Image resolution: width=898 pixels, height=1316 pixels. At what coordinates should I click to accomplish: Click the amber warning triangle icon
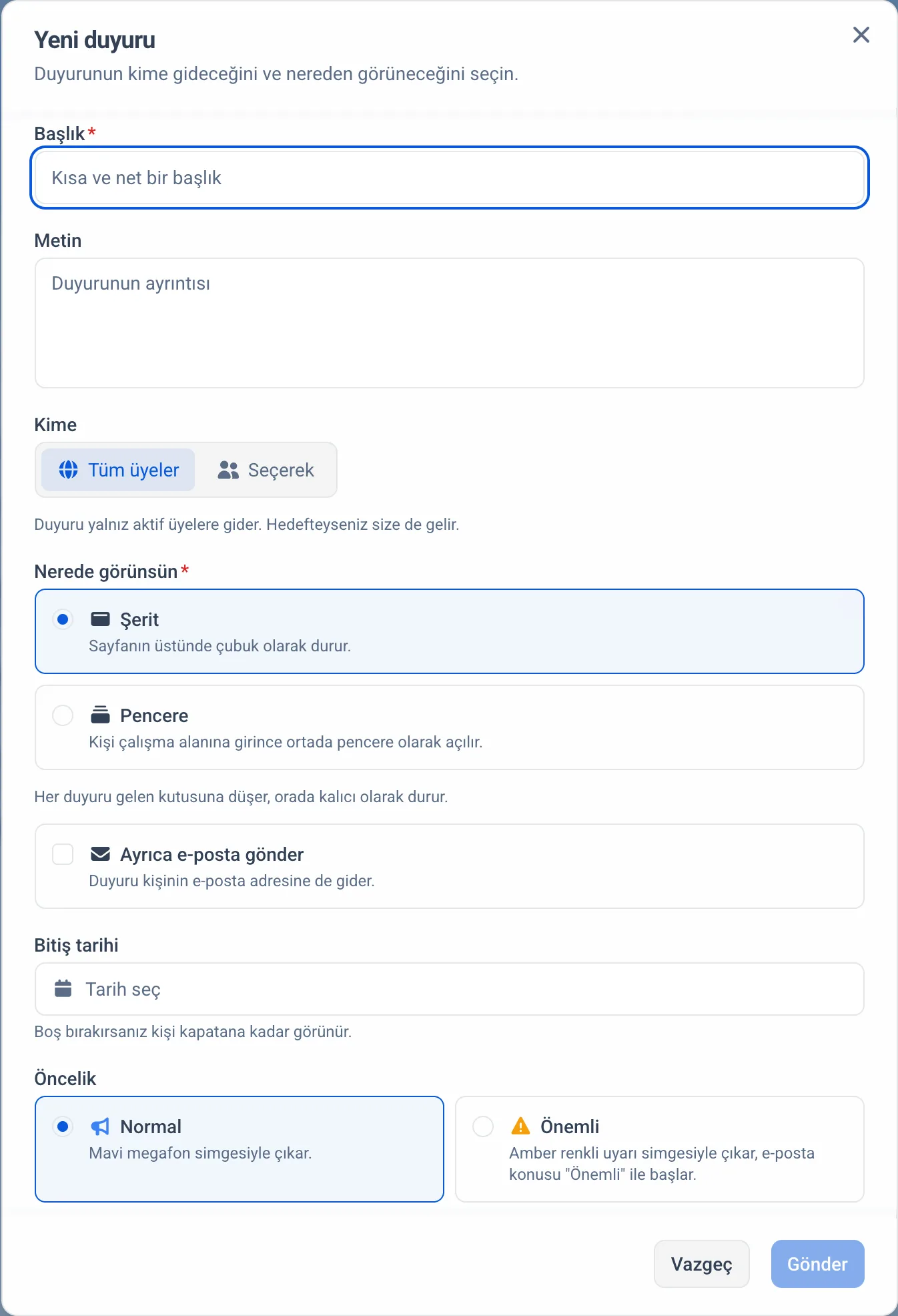520,1126
